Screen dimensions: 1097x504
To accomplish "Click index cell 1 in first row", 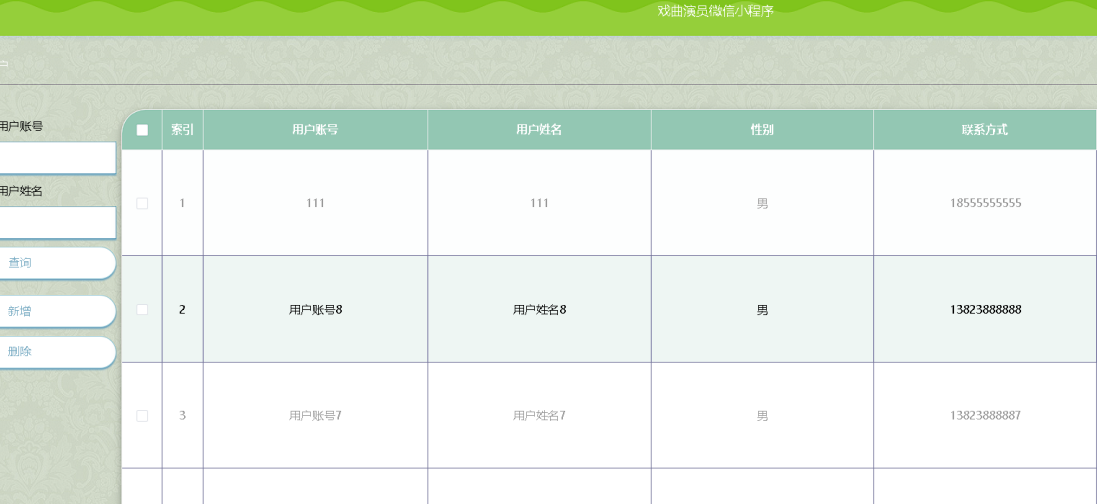I will pyautogui.click(x=183, y=203).
